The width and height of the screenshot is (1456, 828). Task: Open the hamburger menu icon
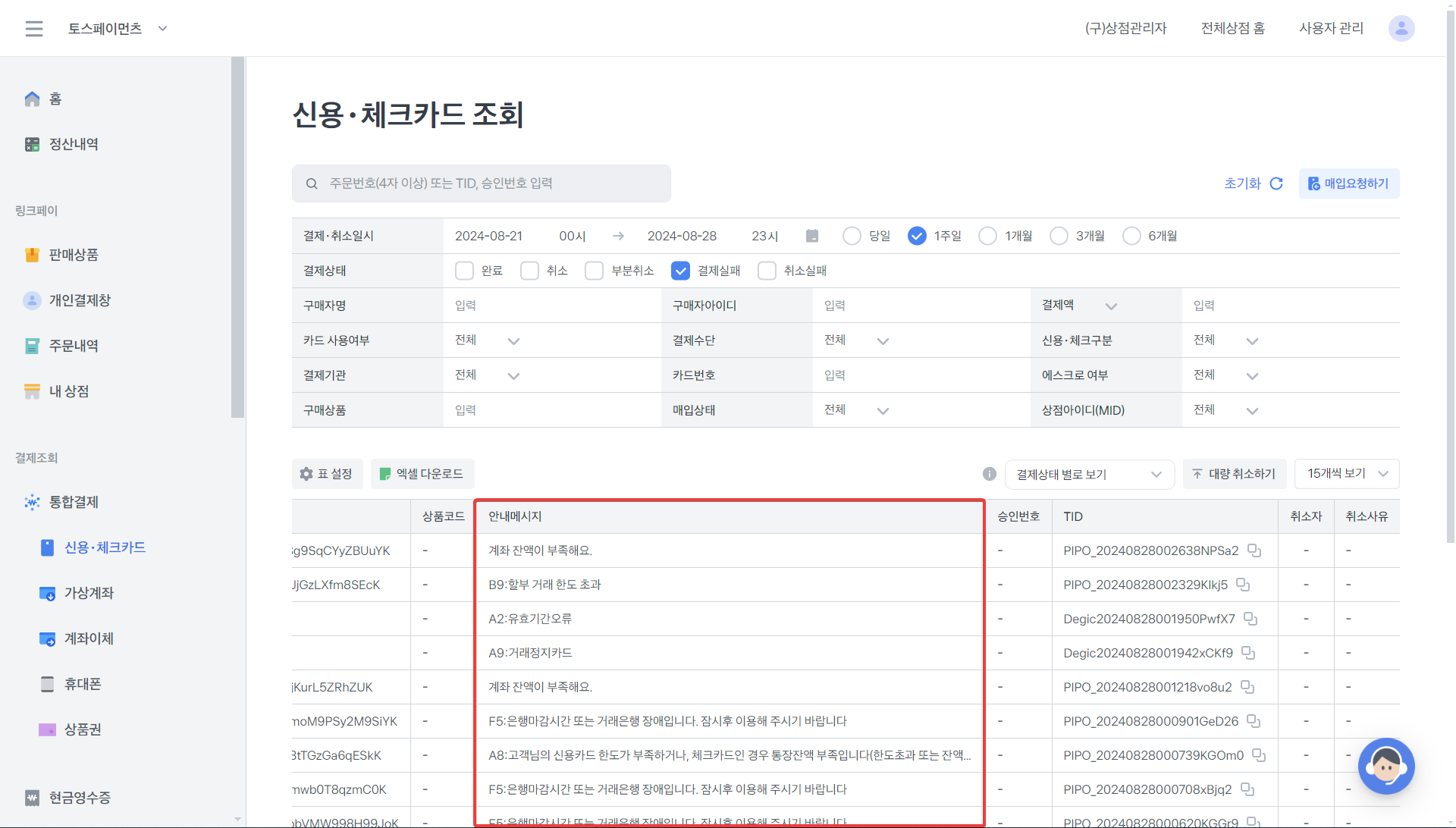pos(34,29)
